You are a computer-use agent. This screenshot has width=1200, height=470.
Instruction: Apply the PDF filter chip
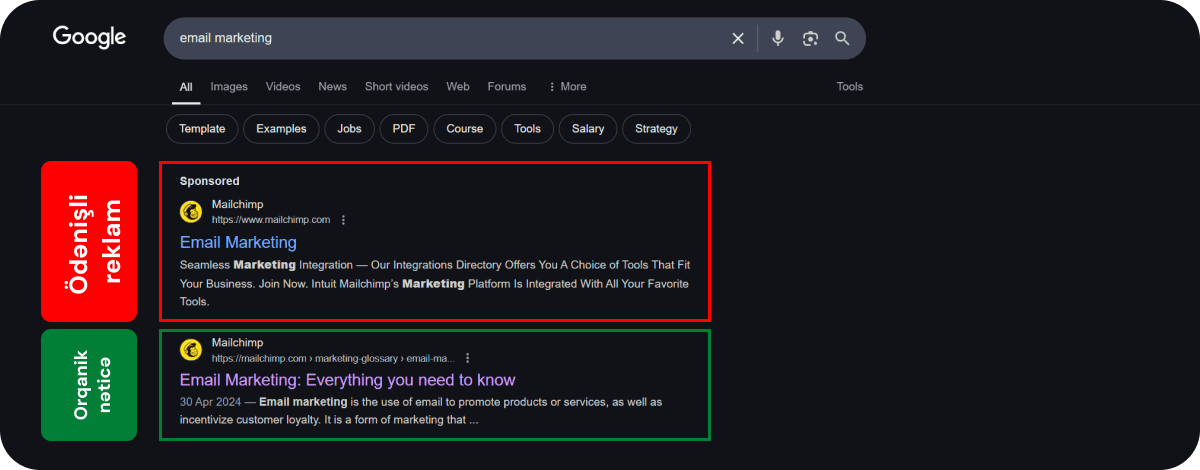pos(404,129)
